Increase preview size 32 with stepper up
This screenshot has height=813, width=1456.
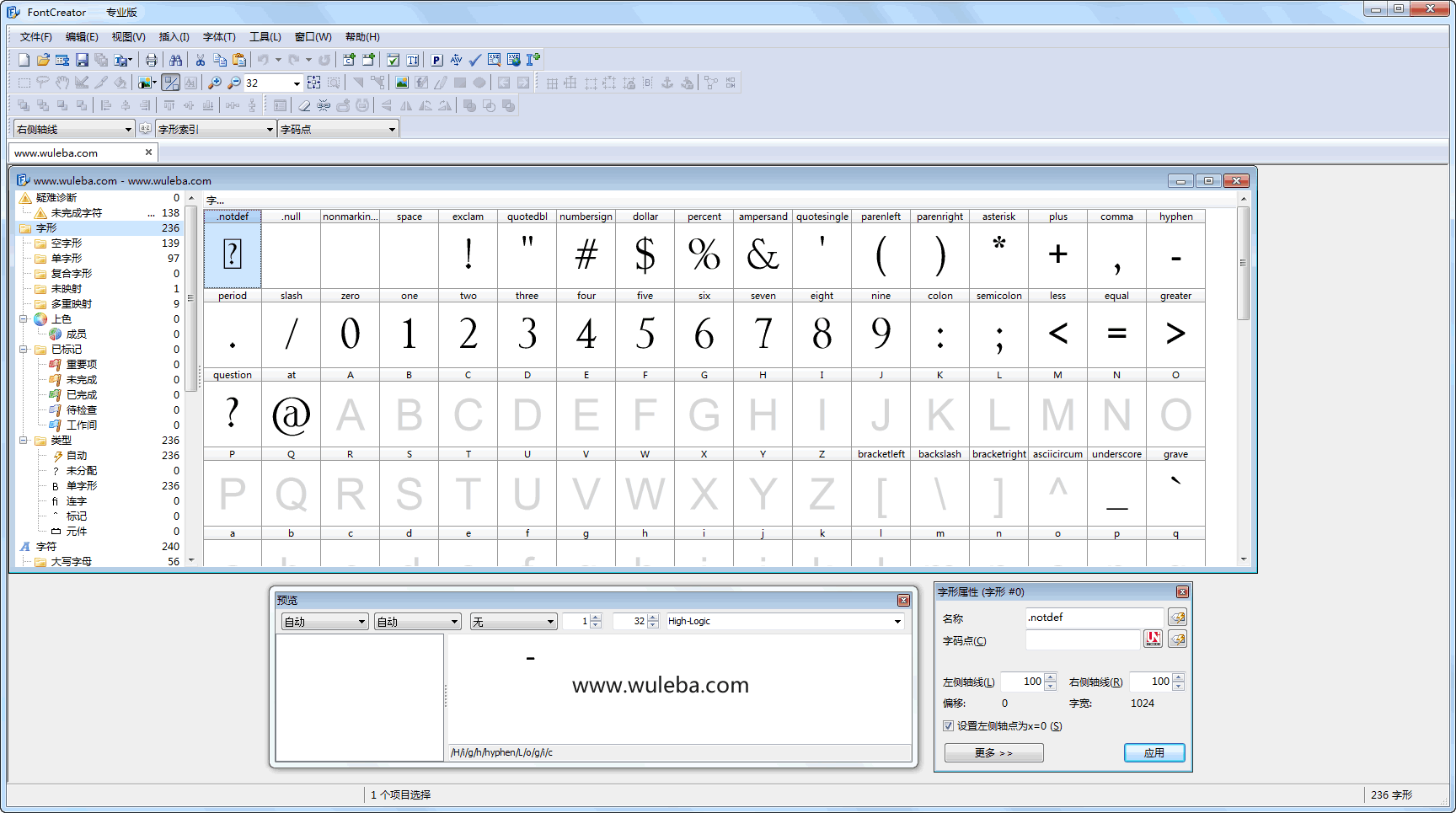click(x=653, y=618)
